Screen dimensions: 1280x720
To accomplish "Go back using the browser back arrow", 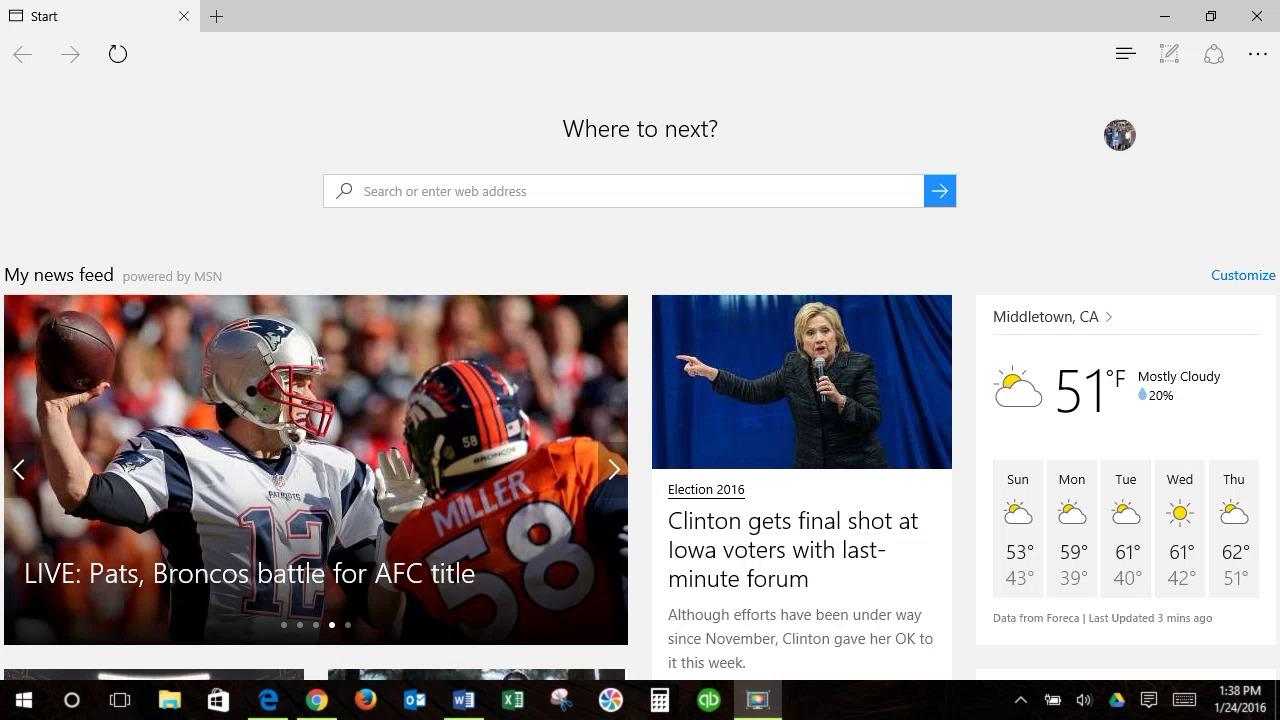I will coord(23,54).
